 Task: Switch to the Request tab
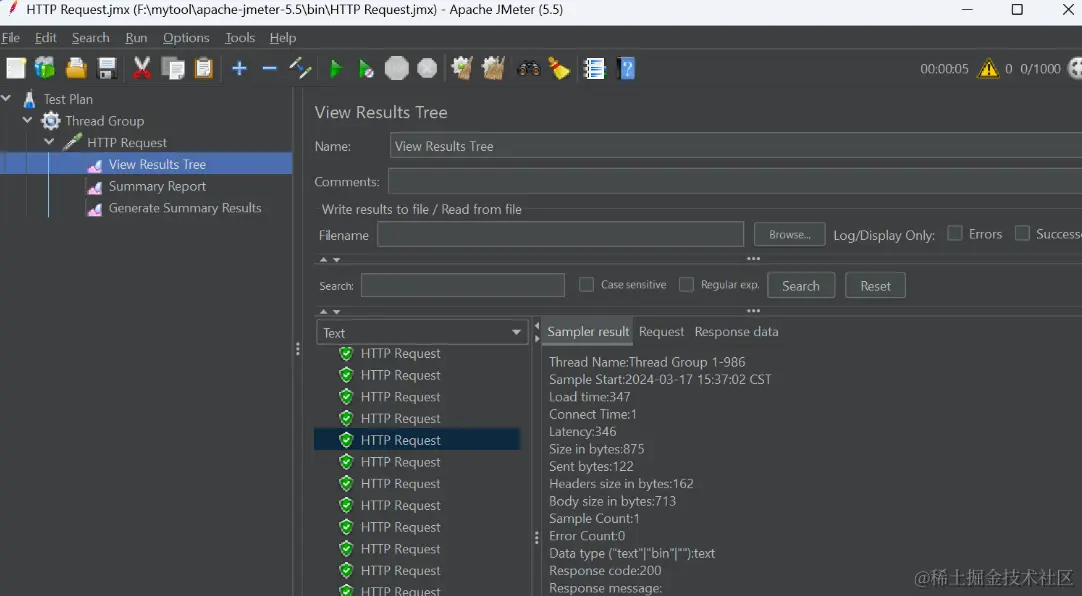tap(661, 332)
